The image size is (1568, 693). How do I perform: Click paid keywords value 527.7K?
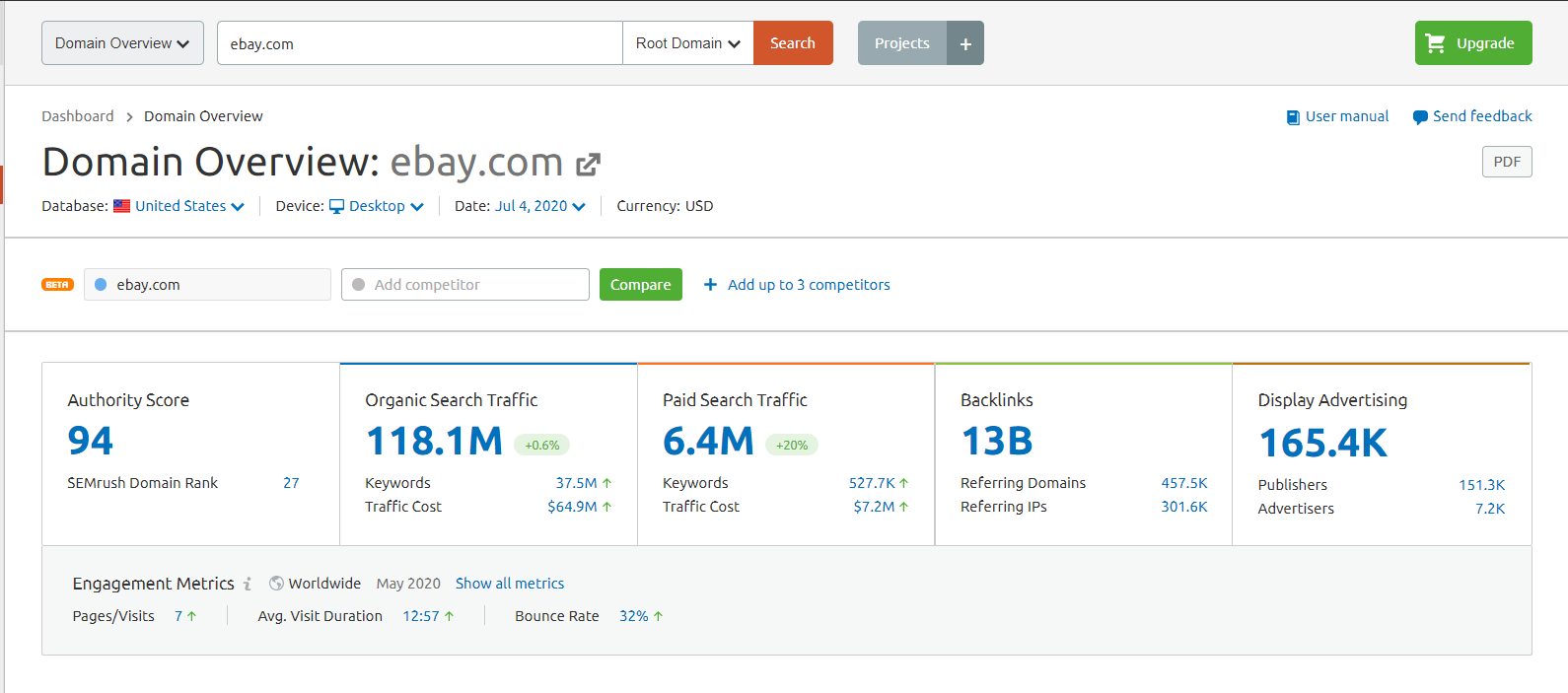pos(872,483)
